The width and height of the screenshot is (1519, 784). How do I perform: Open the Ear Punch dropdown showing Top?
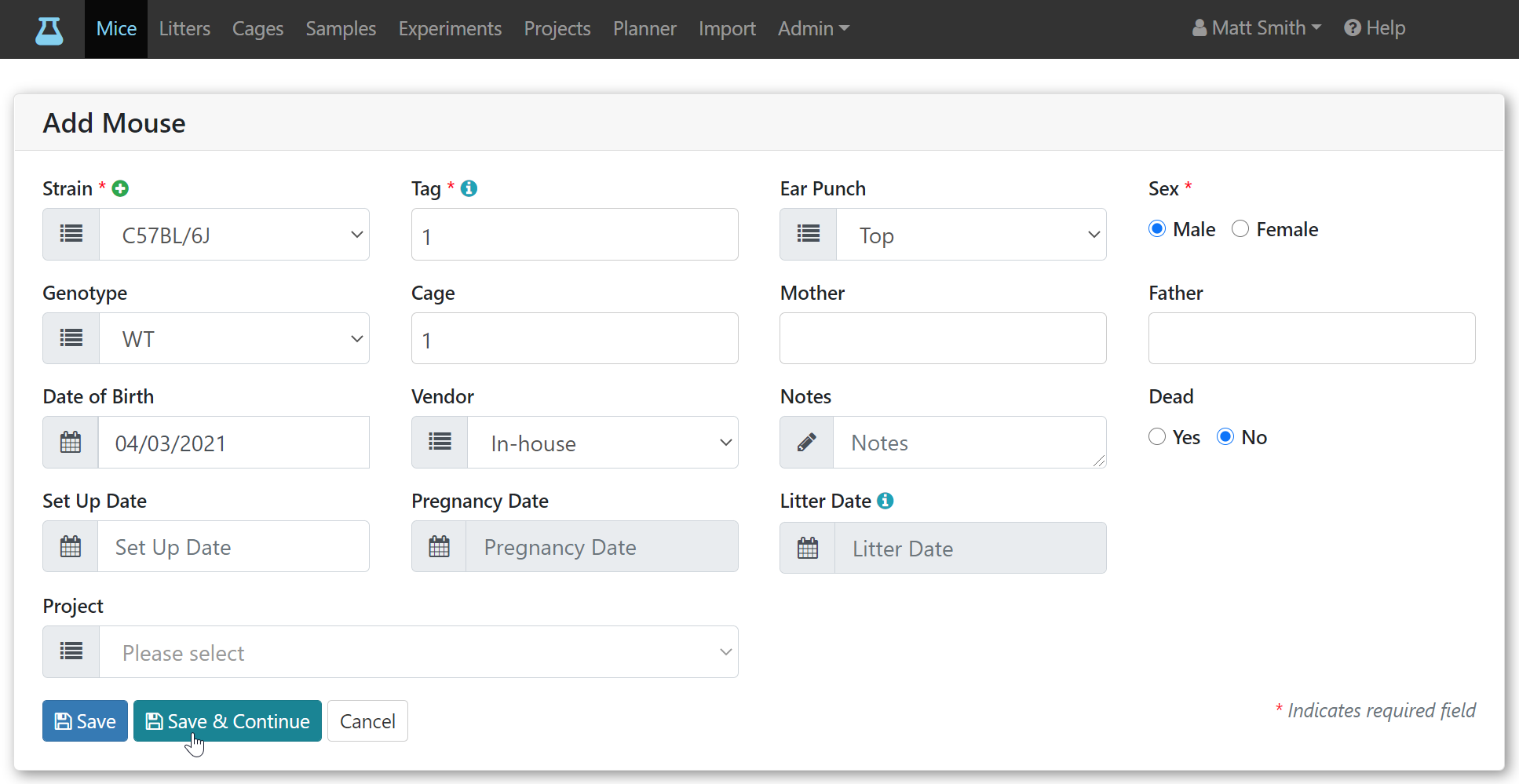click(x=971, y=234)
